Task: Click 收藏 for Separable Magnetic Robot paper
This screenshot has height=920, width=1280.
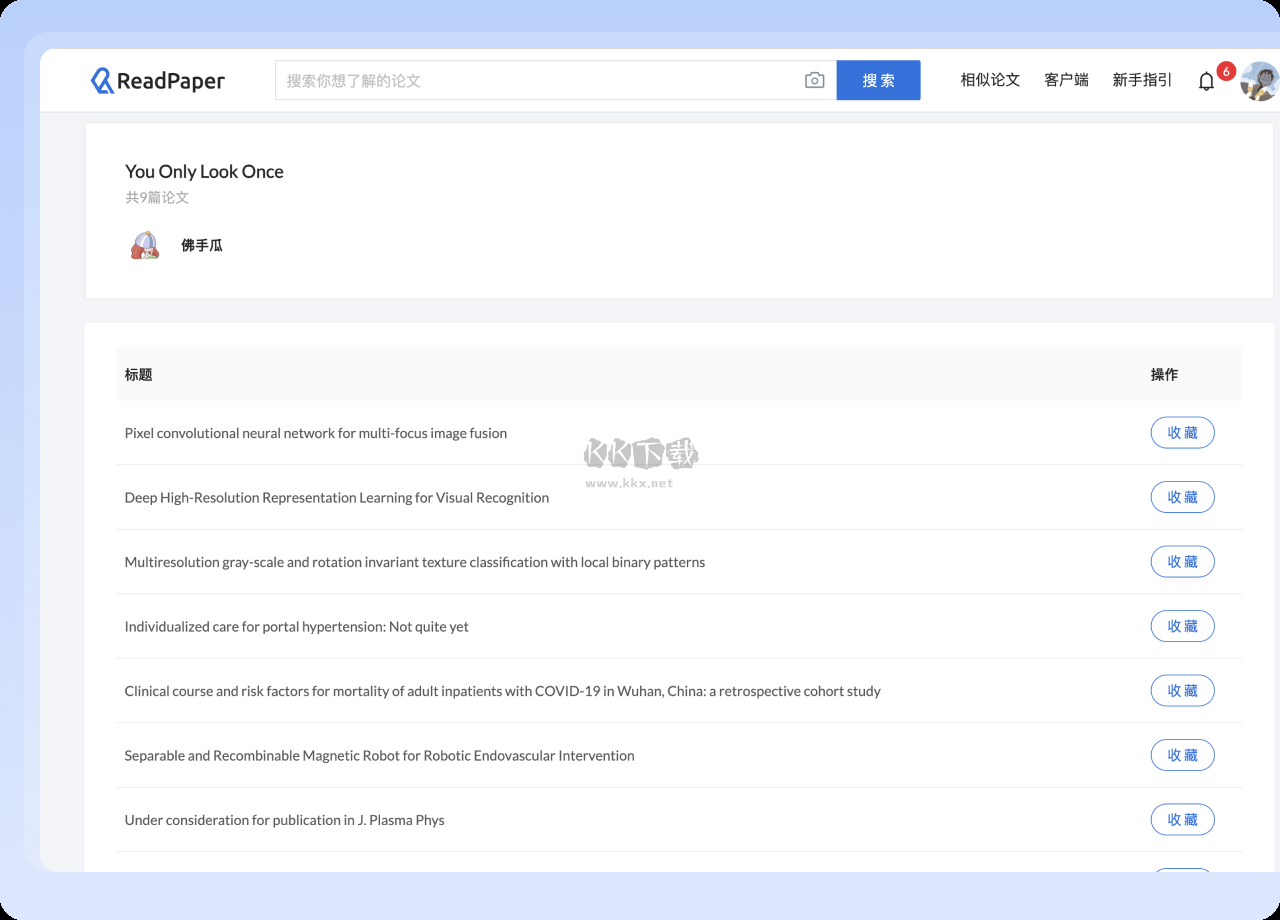Action: click(1182, 756)
